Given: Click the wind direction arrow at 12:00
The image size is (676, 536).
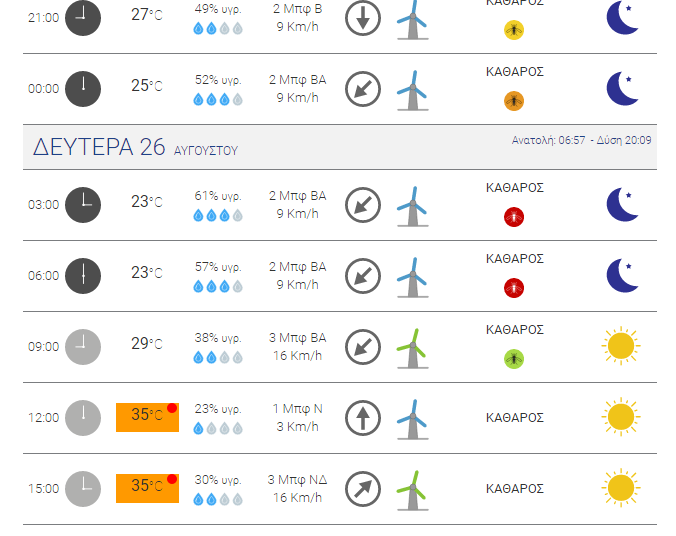Looking at the screenshot, I should (x=363, y=418).
